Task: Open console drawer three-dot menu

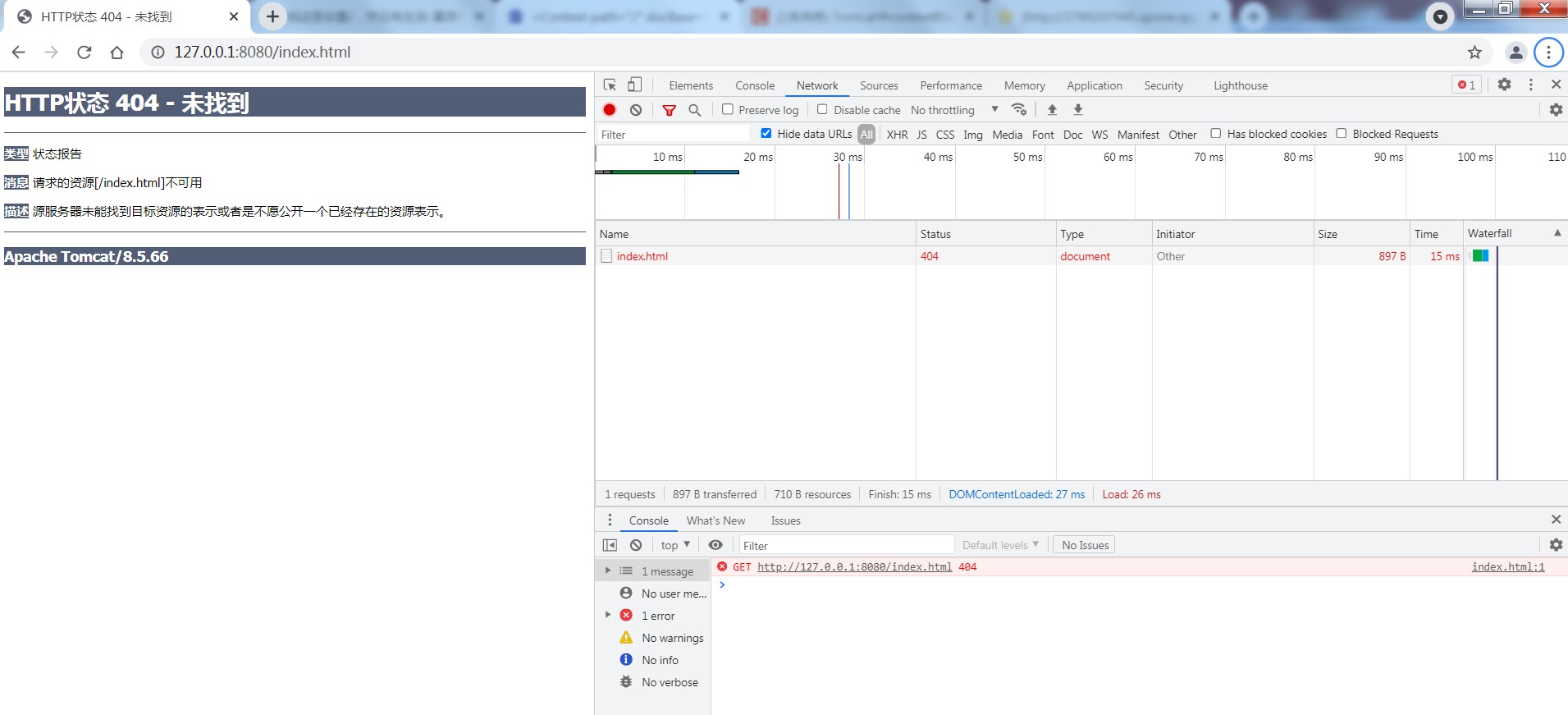Action: pyautogui.click(x=610, y=520)
